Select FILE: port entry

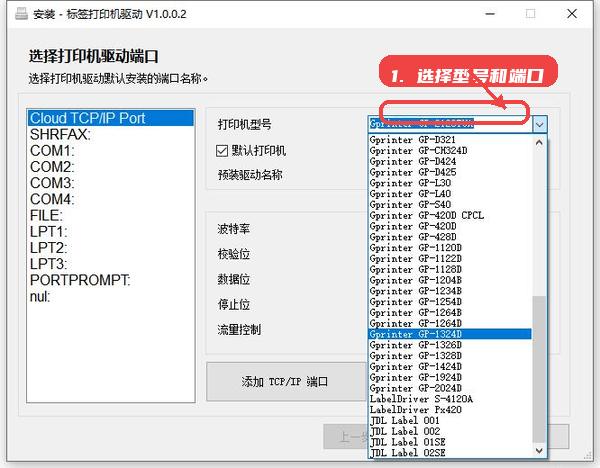[x=111, y=215]
